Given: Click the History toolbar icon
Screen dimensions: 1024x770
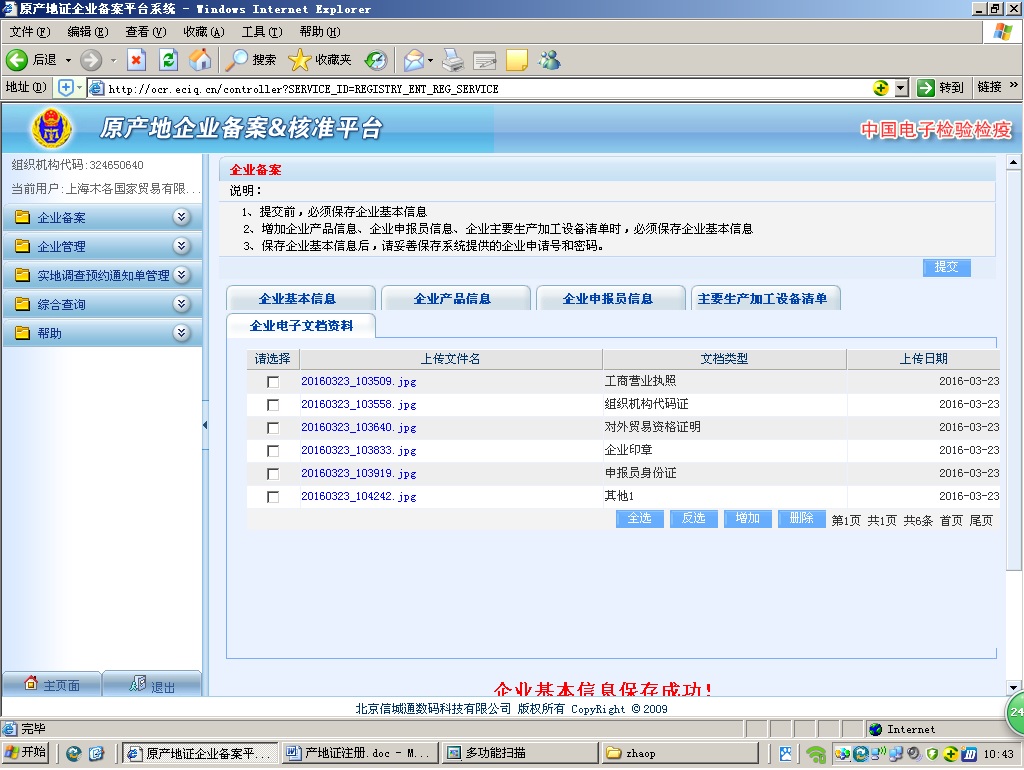Looking at the screenshot, I should (x=376, y=60).
